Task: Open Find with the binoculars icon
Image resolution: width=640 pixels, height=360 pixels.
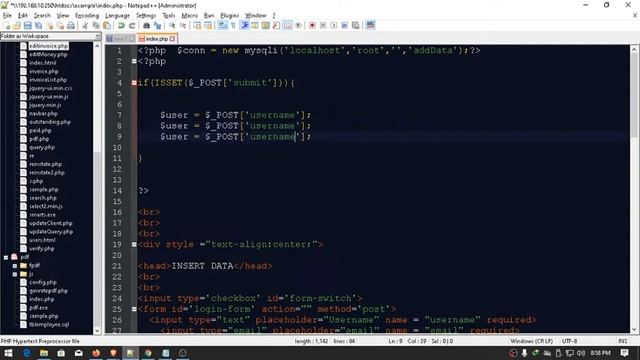Action: click(x=146, y=25)
